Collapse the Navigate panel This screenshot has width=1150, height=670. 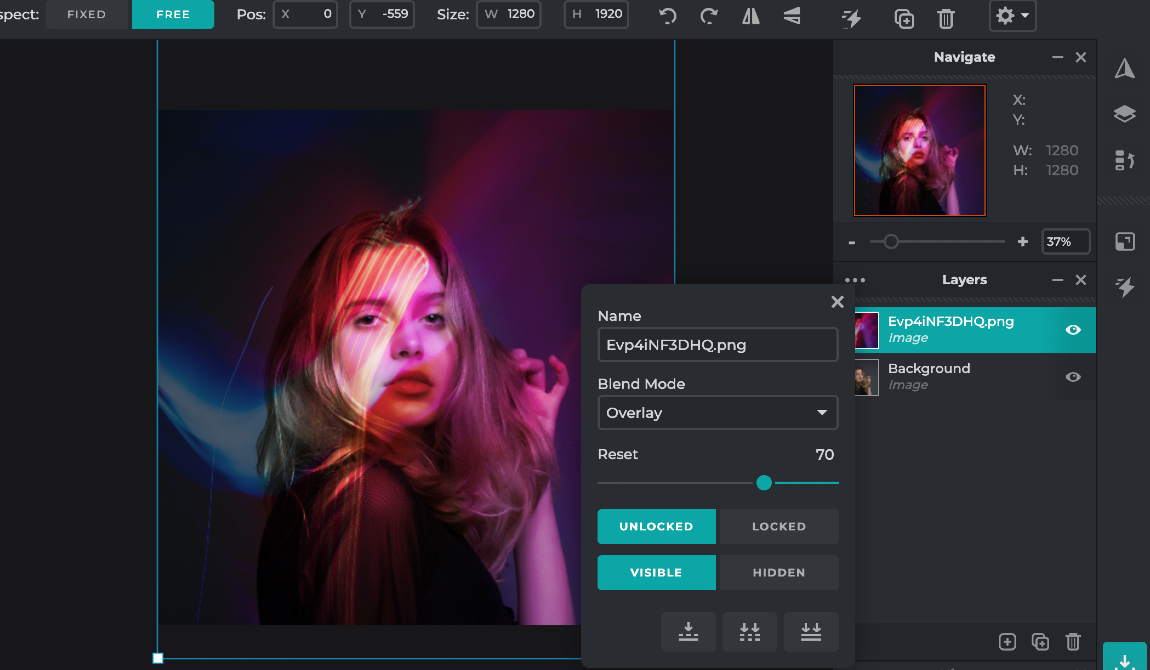(x=1057, y=57)
